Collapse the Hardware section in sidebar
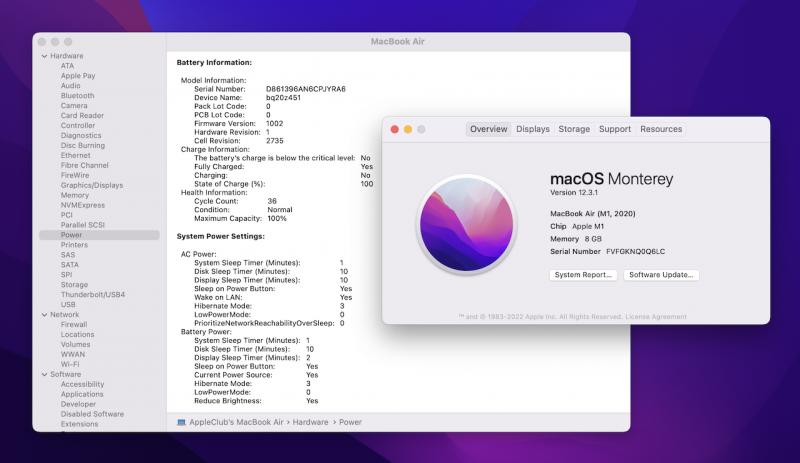 [44, 56]
